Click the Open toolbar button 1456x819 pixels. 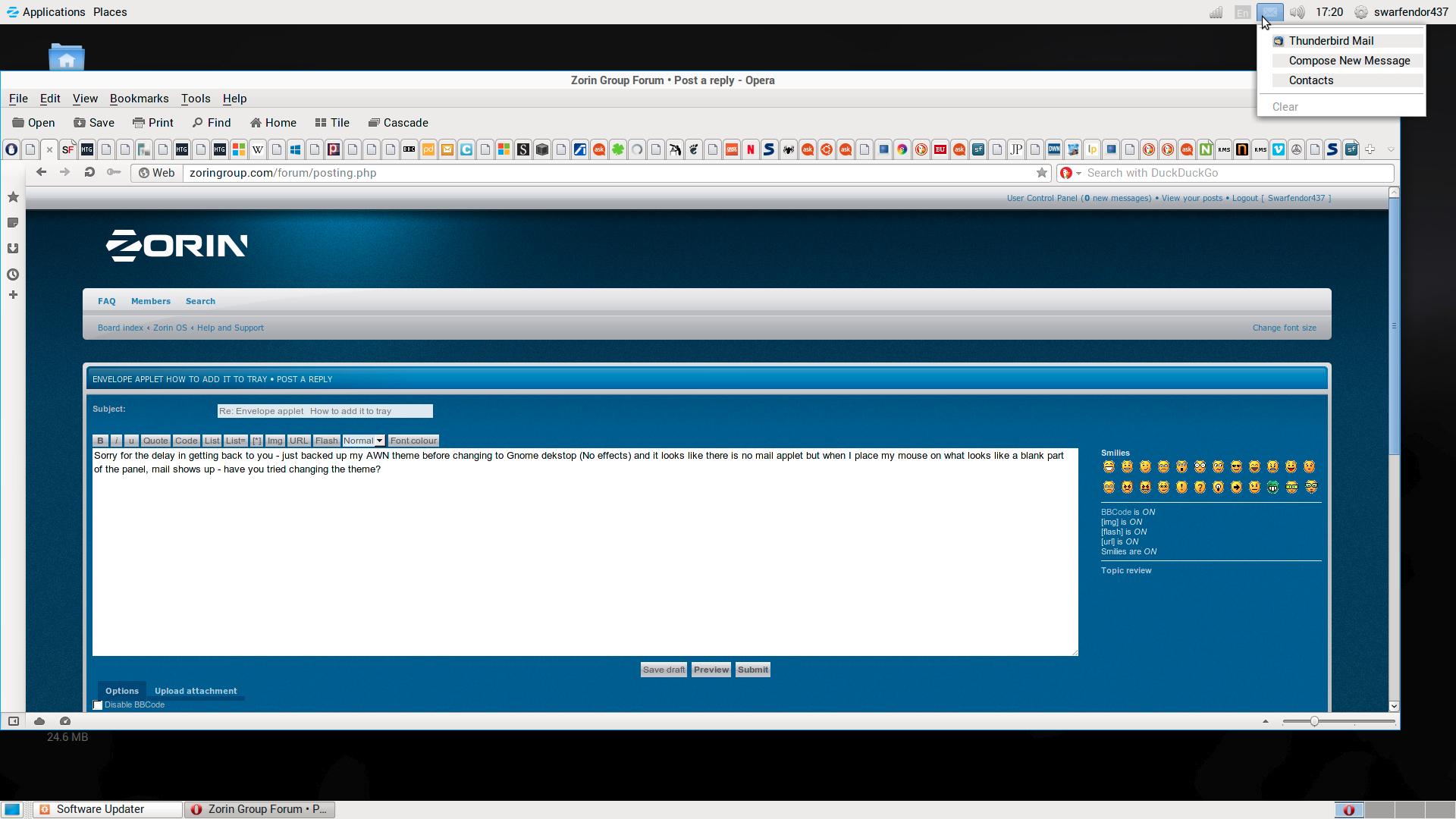point(33,123)
